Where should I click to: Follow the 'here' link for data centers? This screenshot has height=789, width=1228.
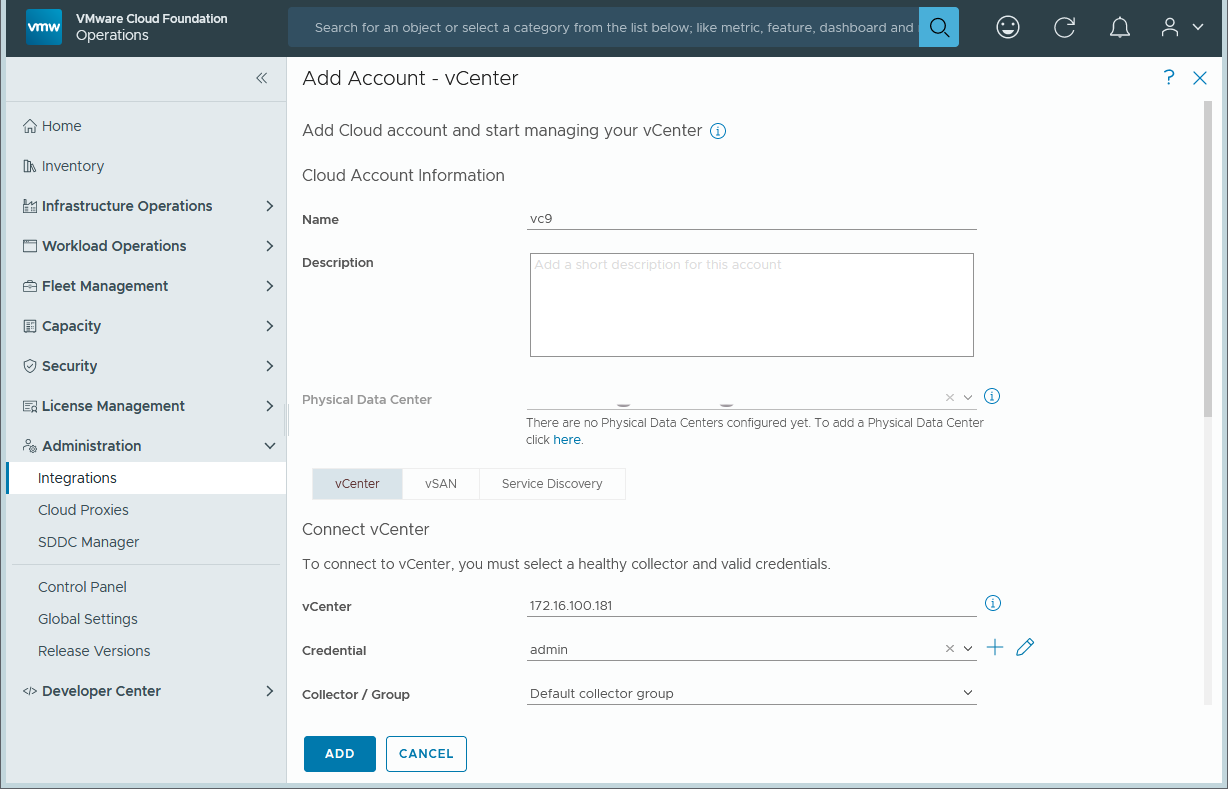click(566, 440)
